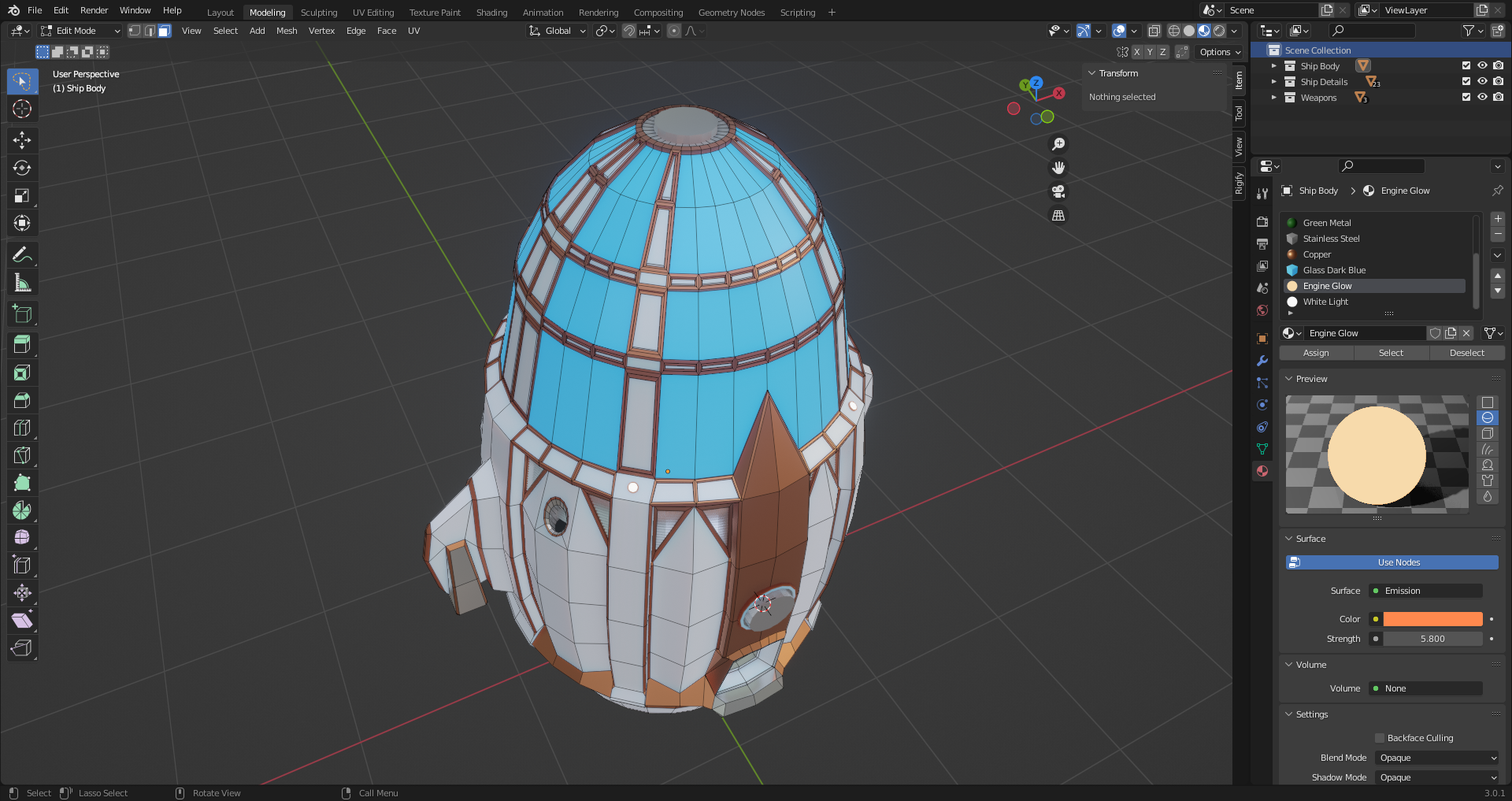Viewport: 1512px width, 801px height.
Task: Switch to the Sculpting workspace tab
Action: (318, 13)
